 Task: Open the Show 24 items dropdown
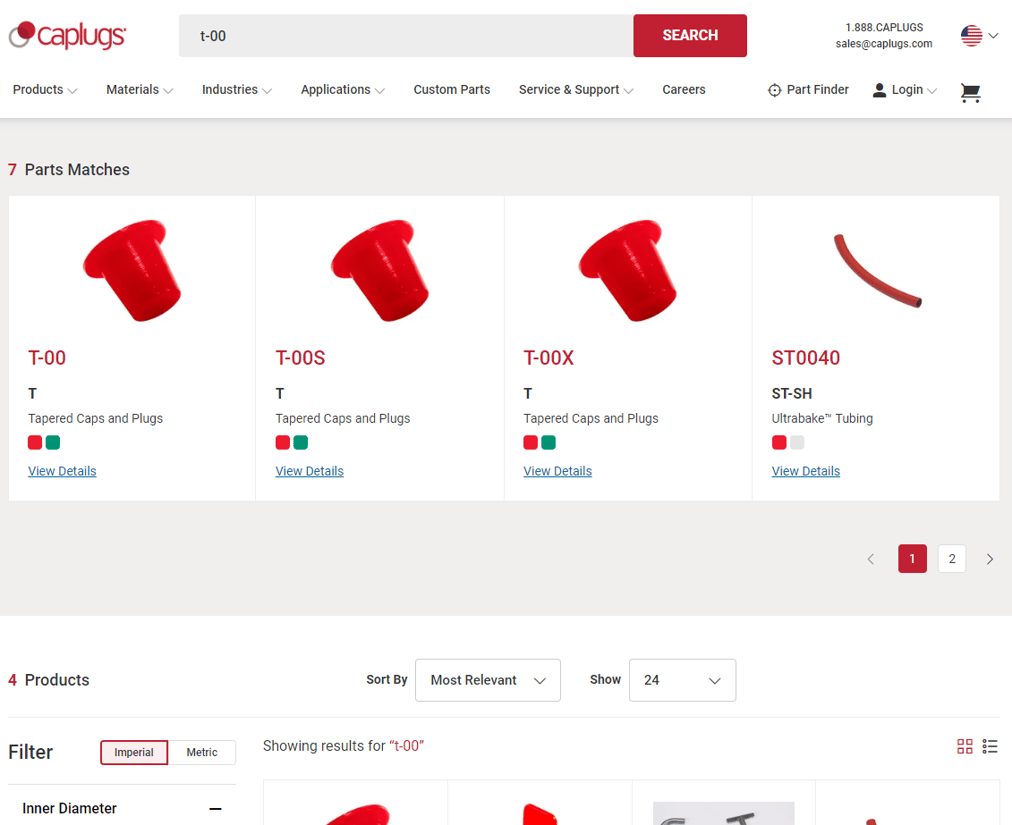(x=682, y=680)
